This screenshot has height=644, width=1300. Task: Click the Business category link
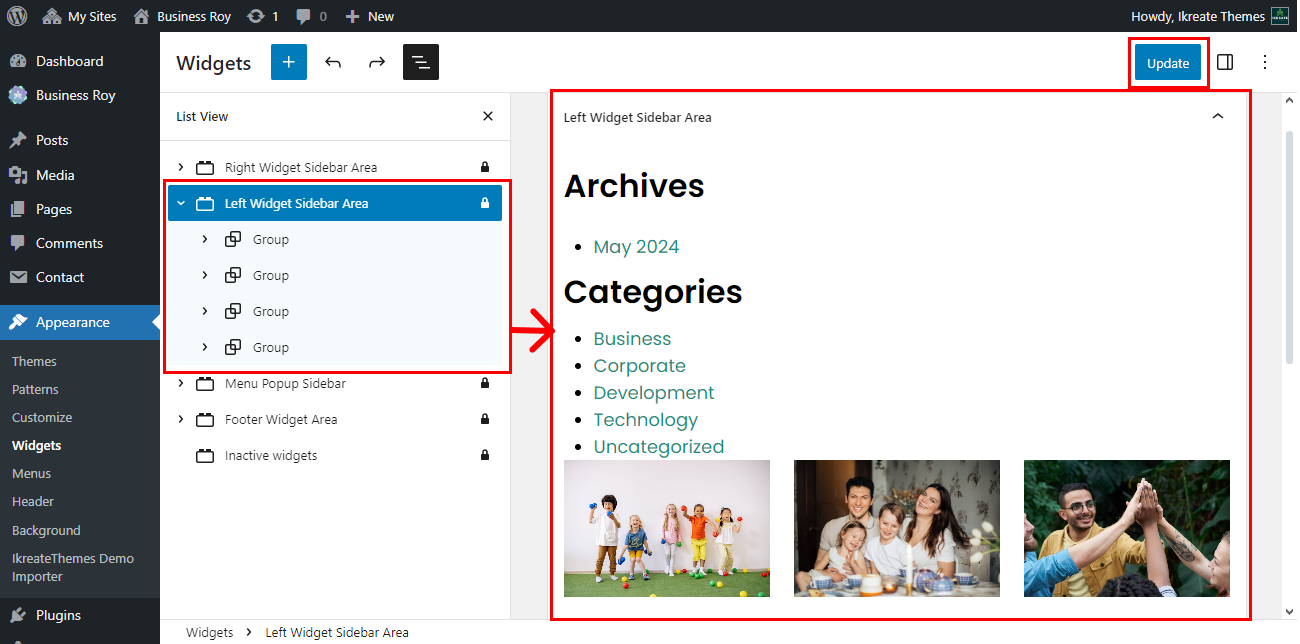(632, 339)
